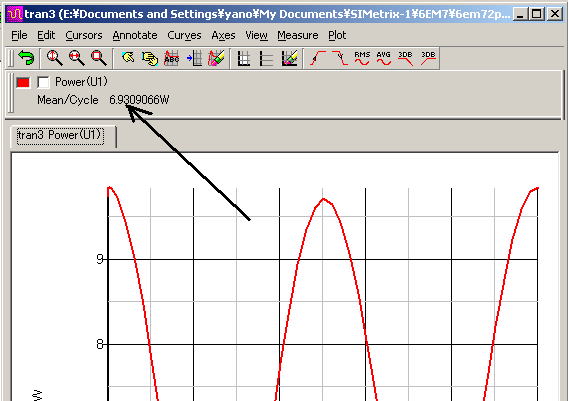Open the Axes menu
568x401 pixels.
(223, 35)
